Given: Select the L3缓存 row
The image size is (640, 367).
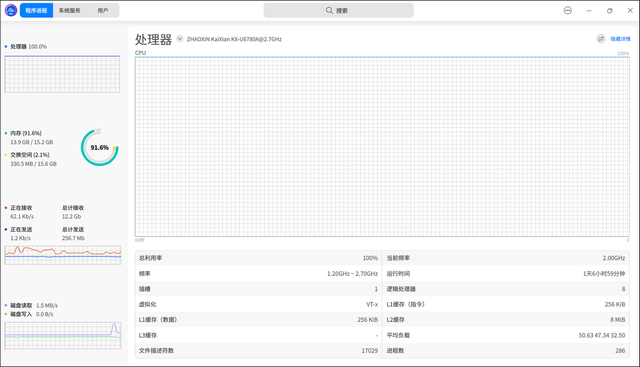Looking at the screenshot, I should point(258,335).
